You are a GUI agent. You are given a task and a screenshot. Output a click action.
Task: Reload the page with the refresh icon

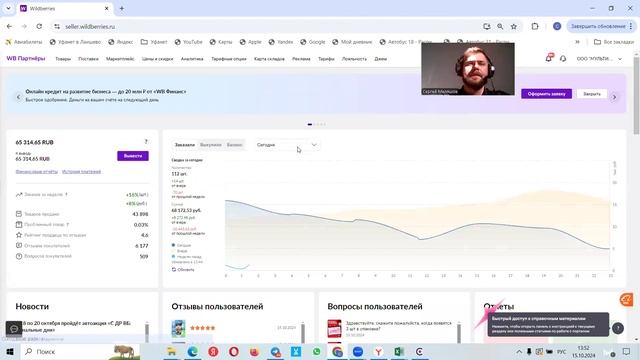coord(39,26)
